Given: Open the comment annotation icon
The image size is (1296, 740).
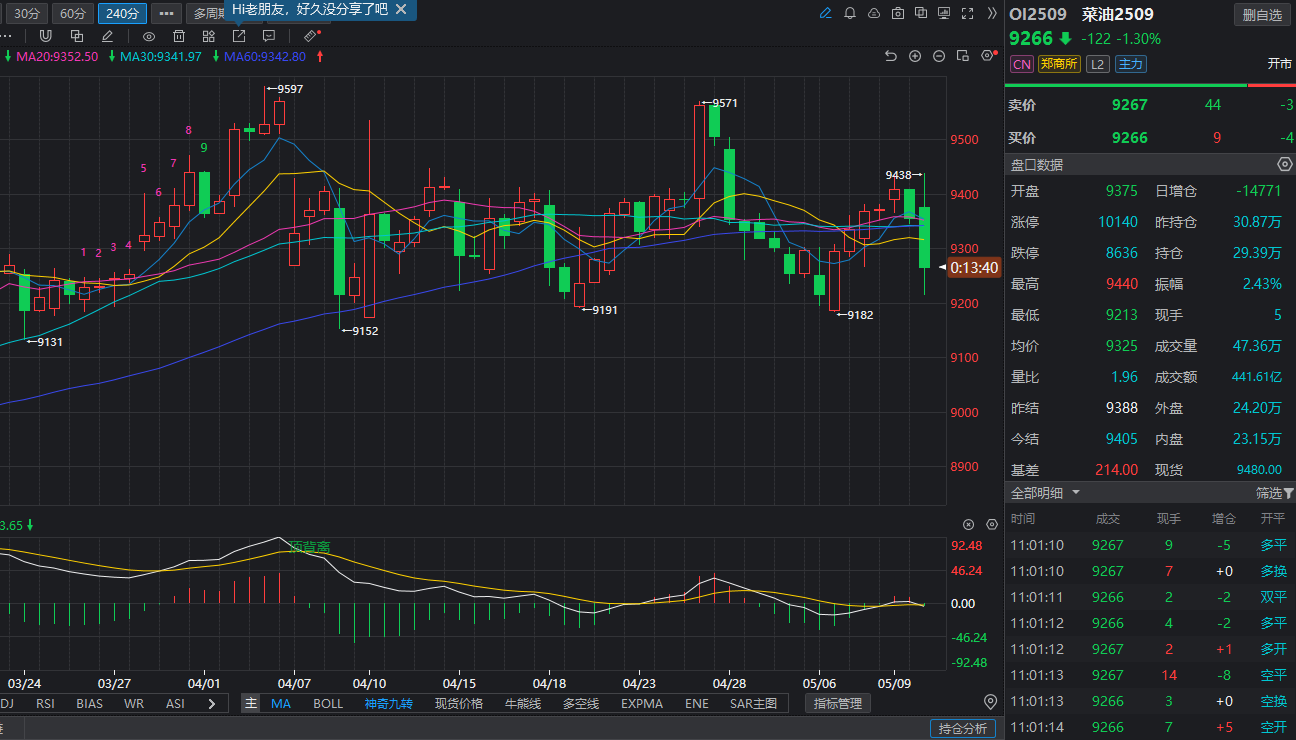Looking at the screenshot, I should click(269, 36).
